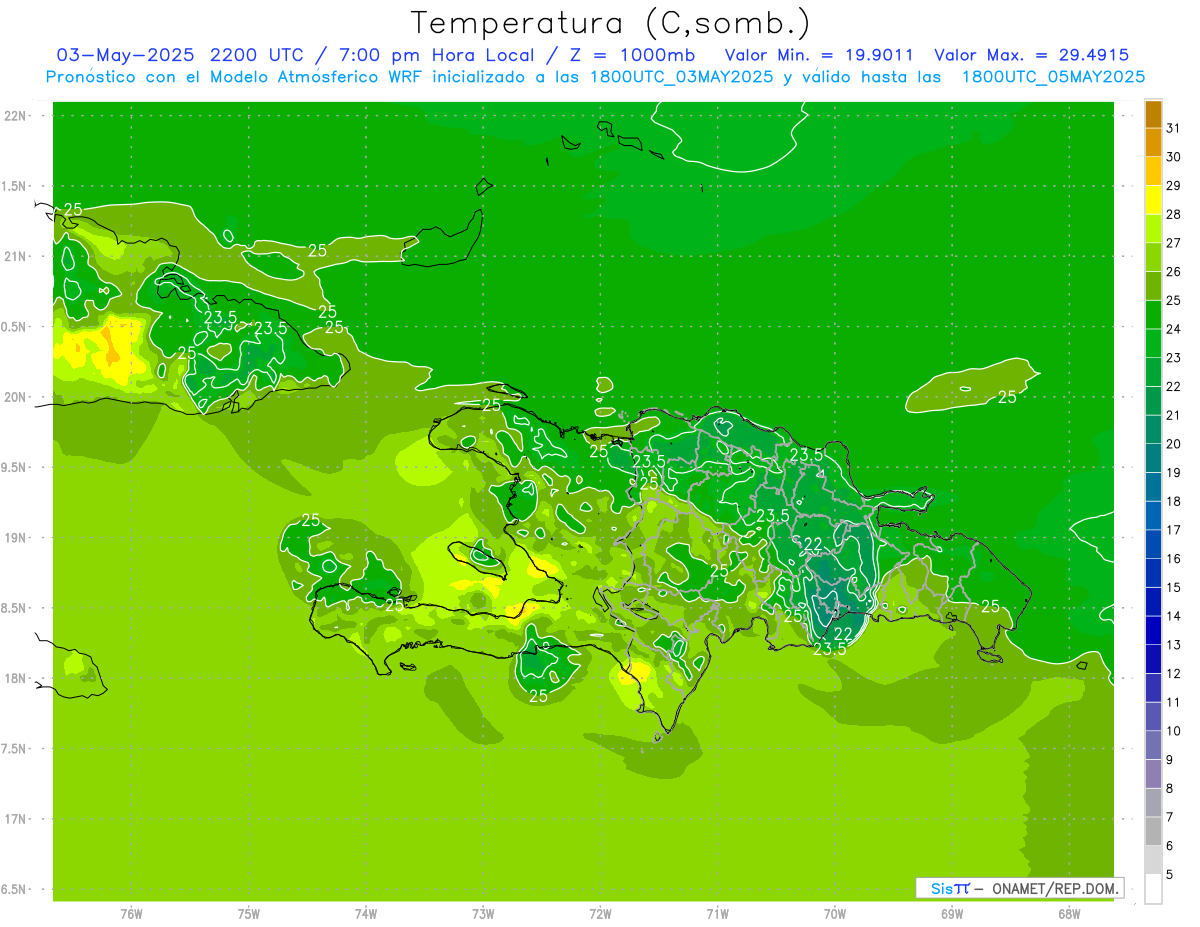Click the latitude axis label '18N'
This screenshot has width=1200, height=927.
tap(16, 678)
